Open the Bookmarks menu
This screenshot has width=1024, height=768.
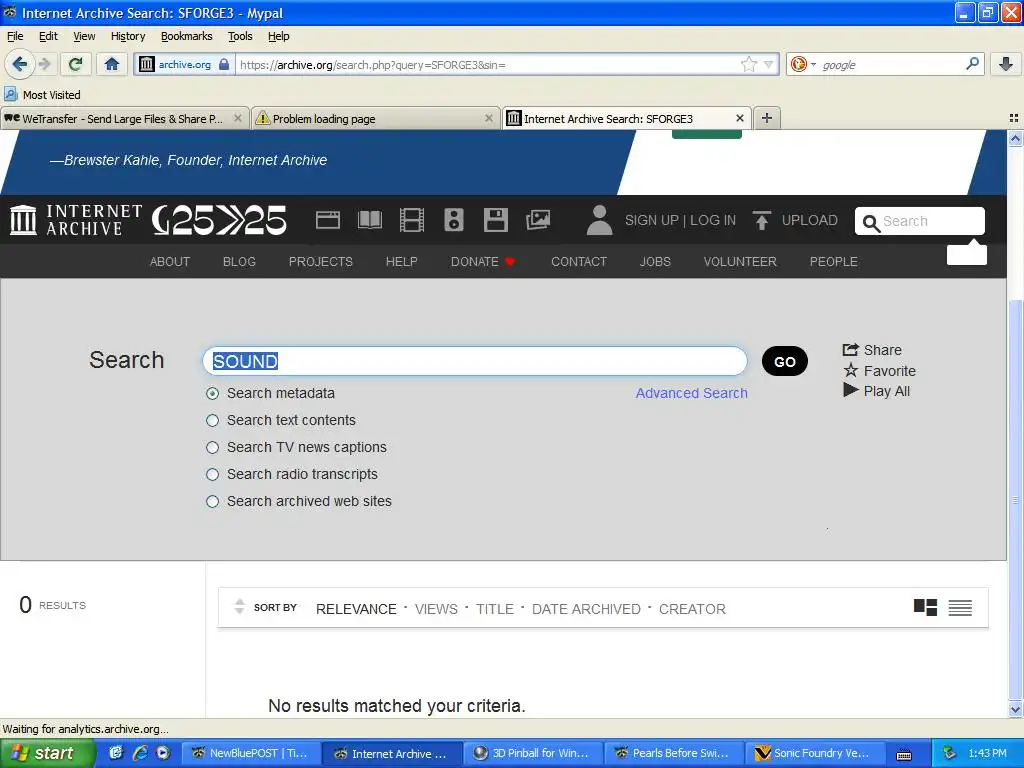187,36
